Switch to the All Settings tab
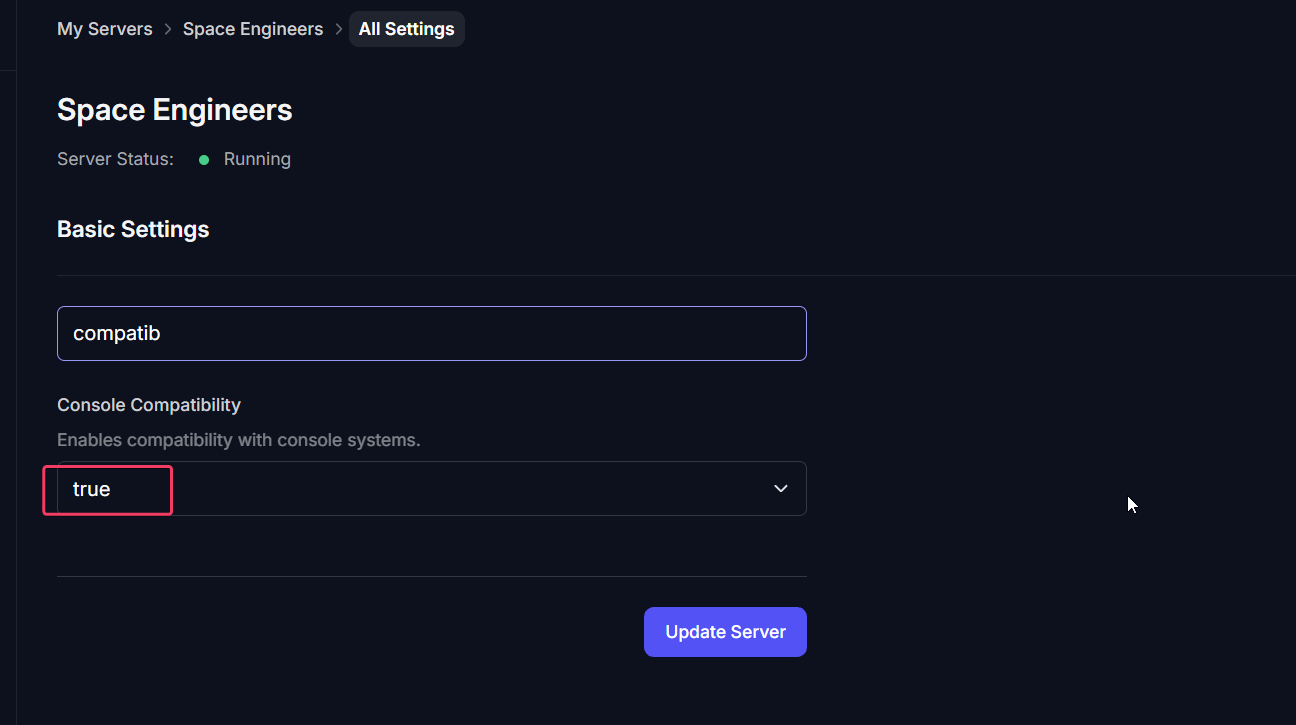The height and width of the screenshot is (725, 1296). (406, 29)
